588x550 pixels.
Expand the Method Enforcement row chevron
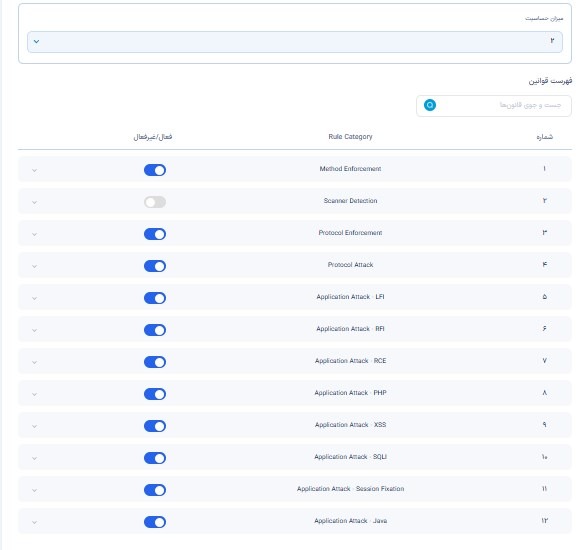point(34,171)
